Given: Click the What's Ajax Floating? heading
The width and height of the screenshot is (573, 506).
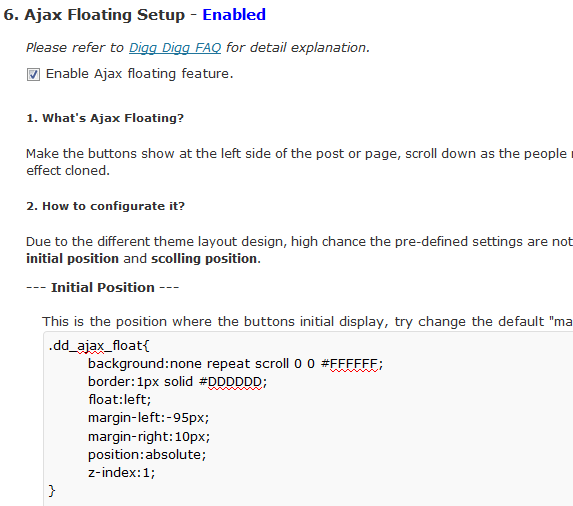Looking at the screenshot, I should (105, 118).
